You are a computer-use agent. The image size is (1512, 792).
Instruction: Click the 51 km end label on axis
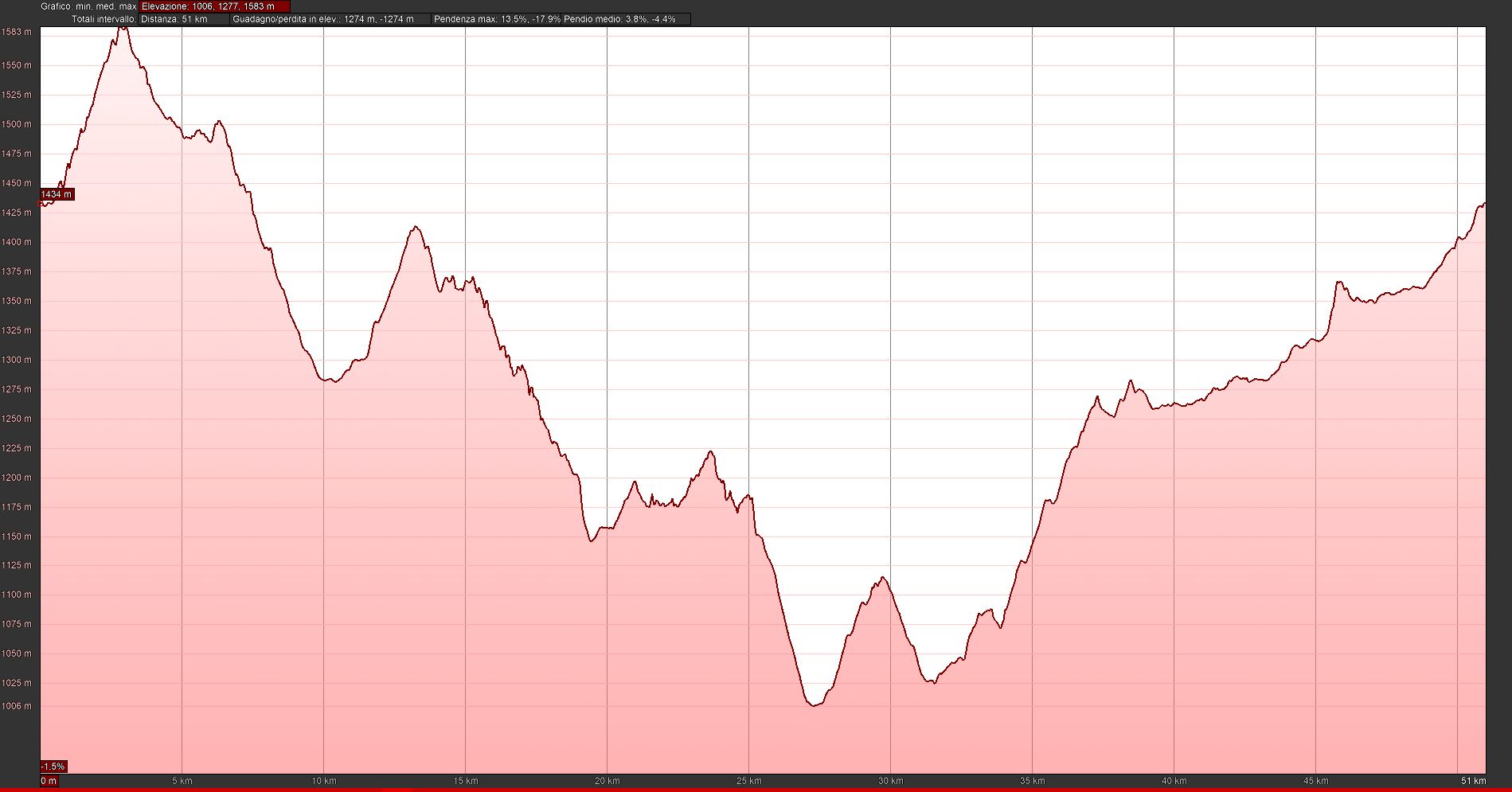pos(1473,781)
